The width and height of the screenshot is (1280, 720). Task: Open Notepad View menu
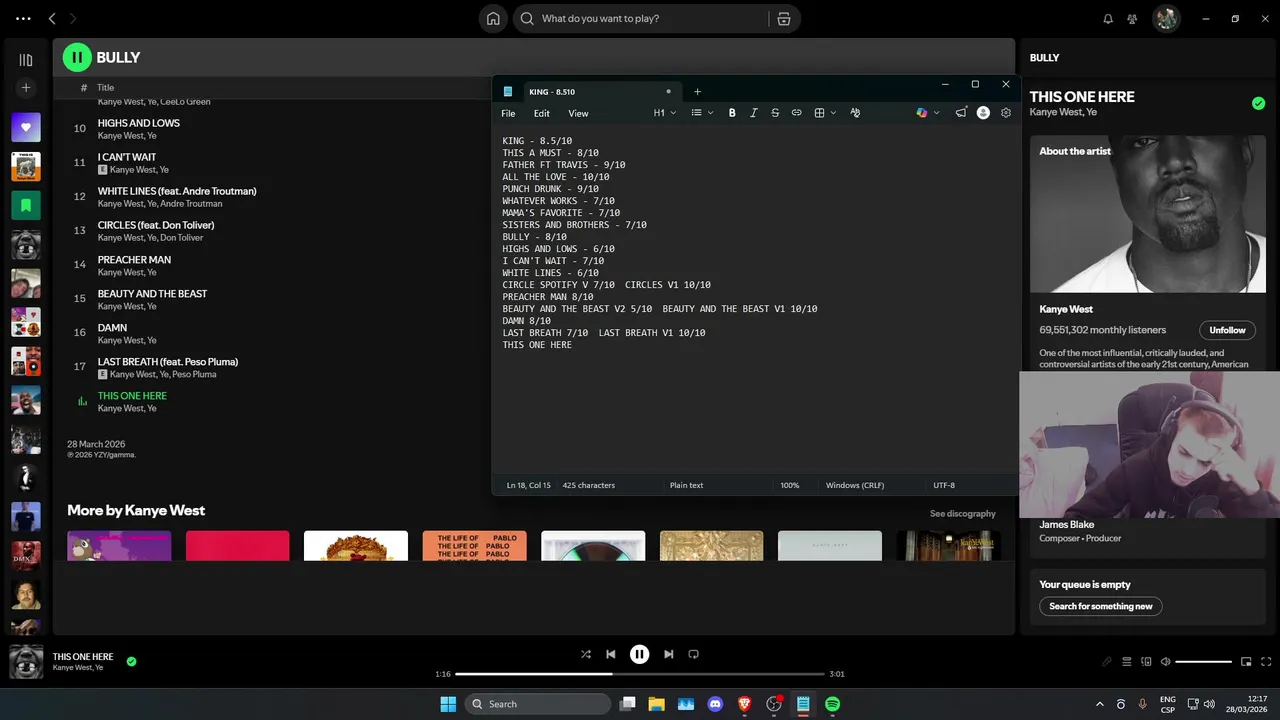(578, 113)
